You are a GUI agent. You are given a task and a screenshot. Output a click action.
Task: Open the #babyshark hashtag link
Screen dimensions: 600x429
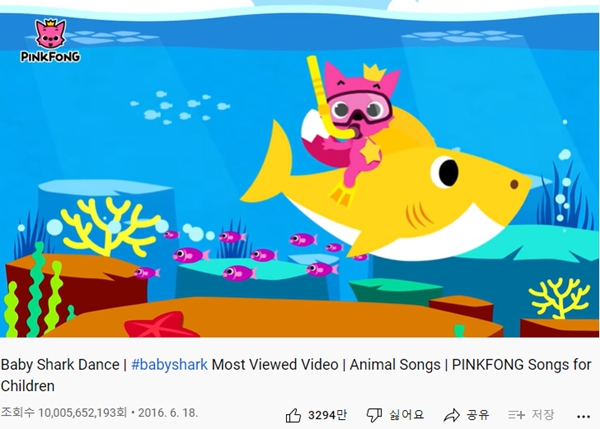169,365
